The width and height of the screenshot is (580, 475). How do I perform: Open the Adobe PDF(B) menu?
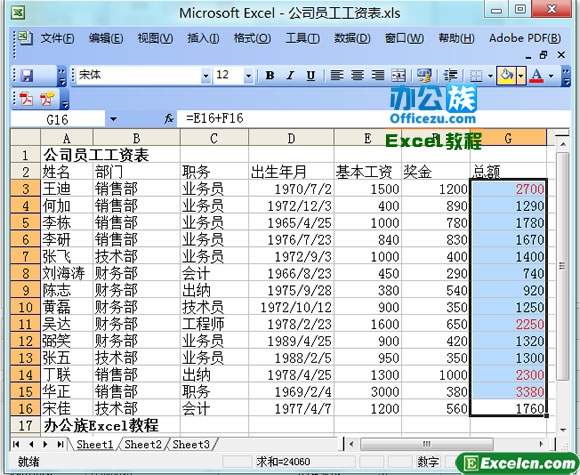pyautogui.click(x=525, y=38)
